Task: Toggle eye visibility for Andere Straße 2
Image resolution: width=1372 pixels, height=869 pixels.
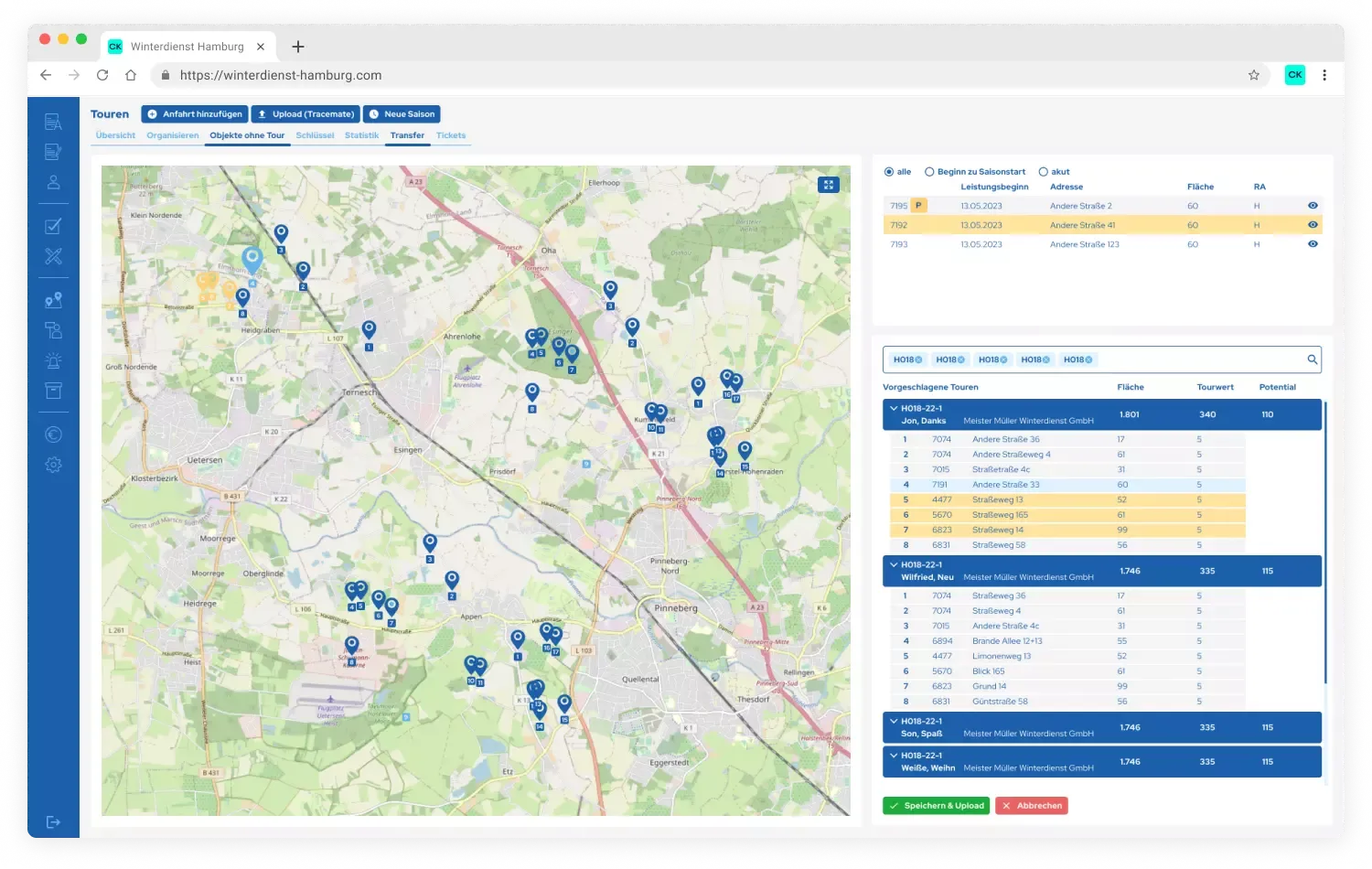Action: (1313, 206)
